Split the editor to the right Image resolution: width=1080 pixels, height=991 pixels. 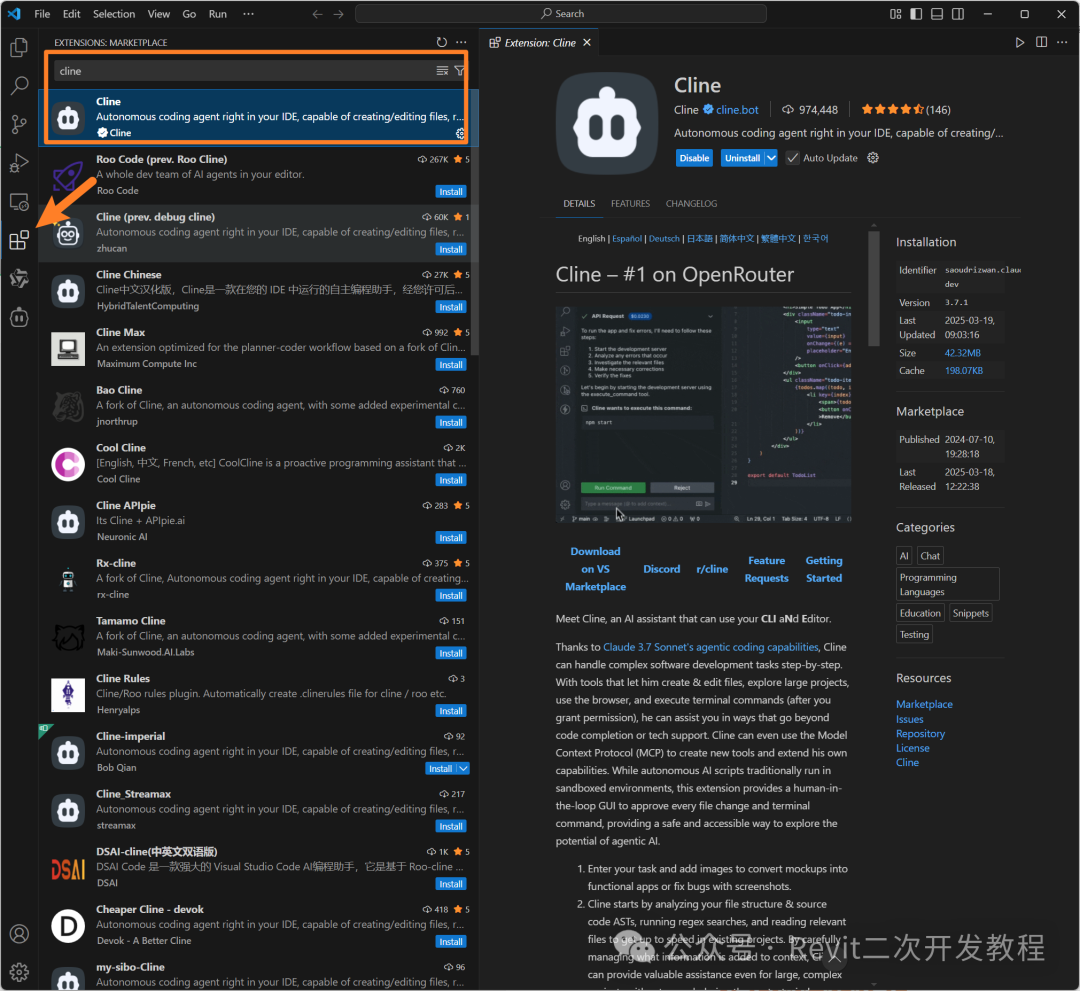(1041, 43)
